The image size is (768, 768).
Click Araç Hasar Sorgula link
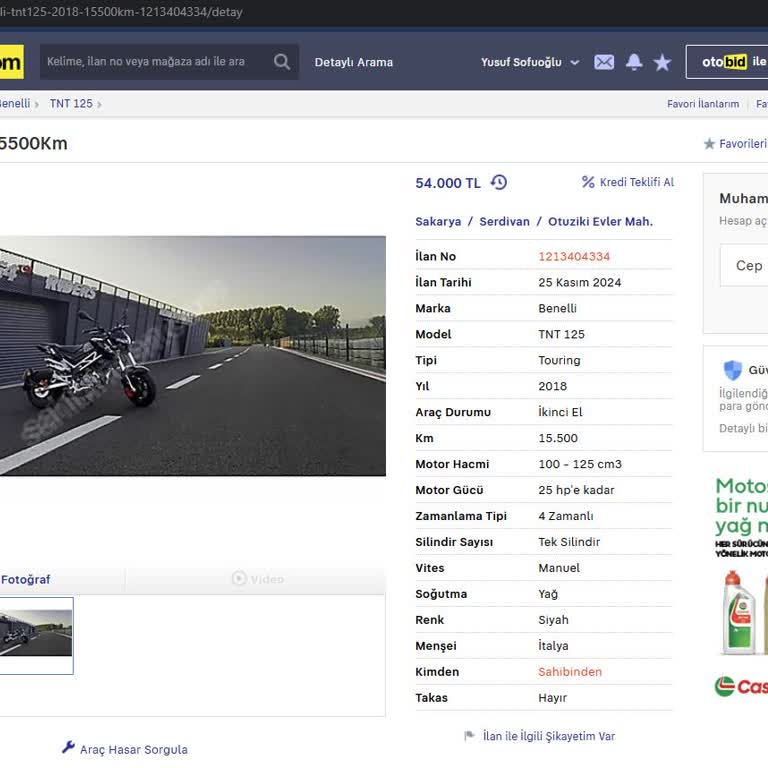[134, 749]
